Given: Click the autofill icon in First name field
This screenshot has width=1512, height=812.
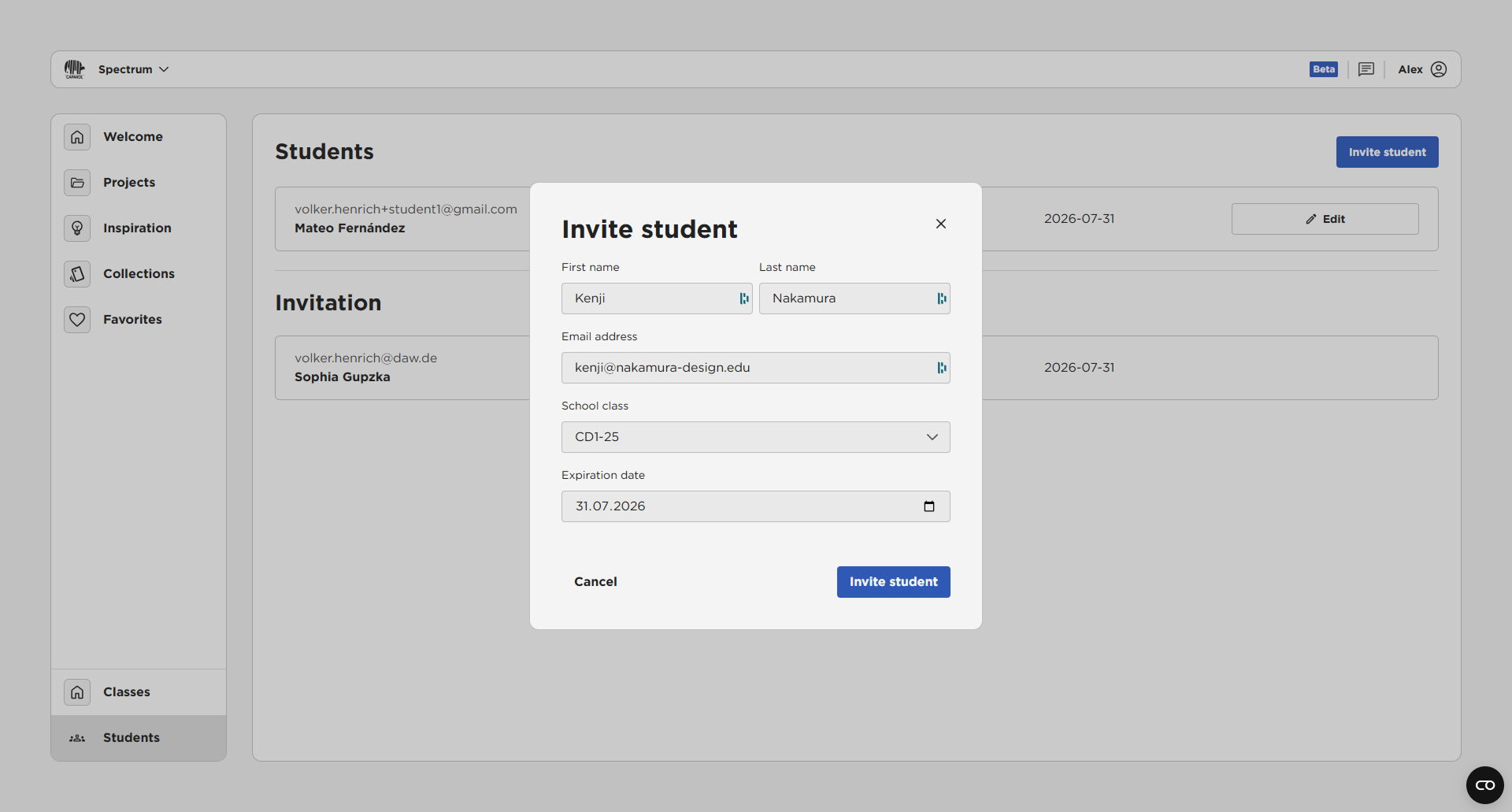Looking at the screenshot, I should [x=743, y=298].
